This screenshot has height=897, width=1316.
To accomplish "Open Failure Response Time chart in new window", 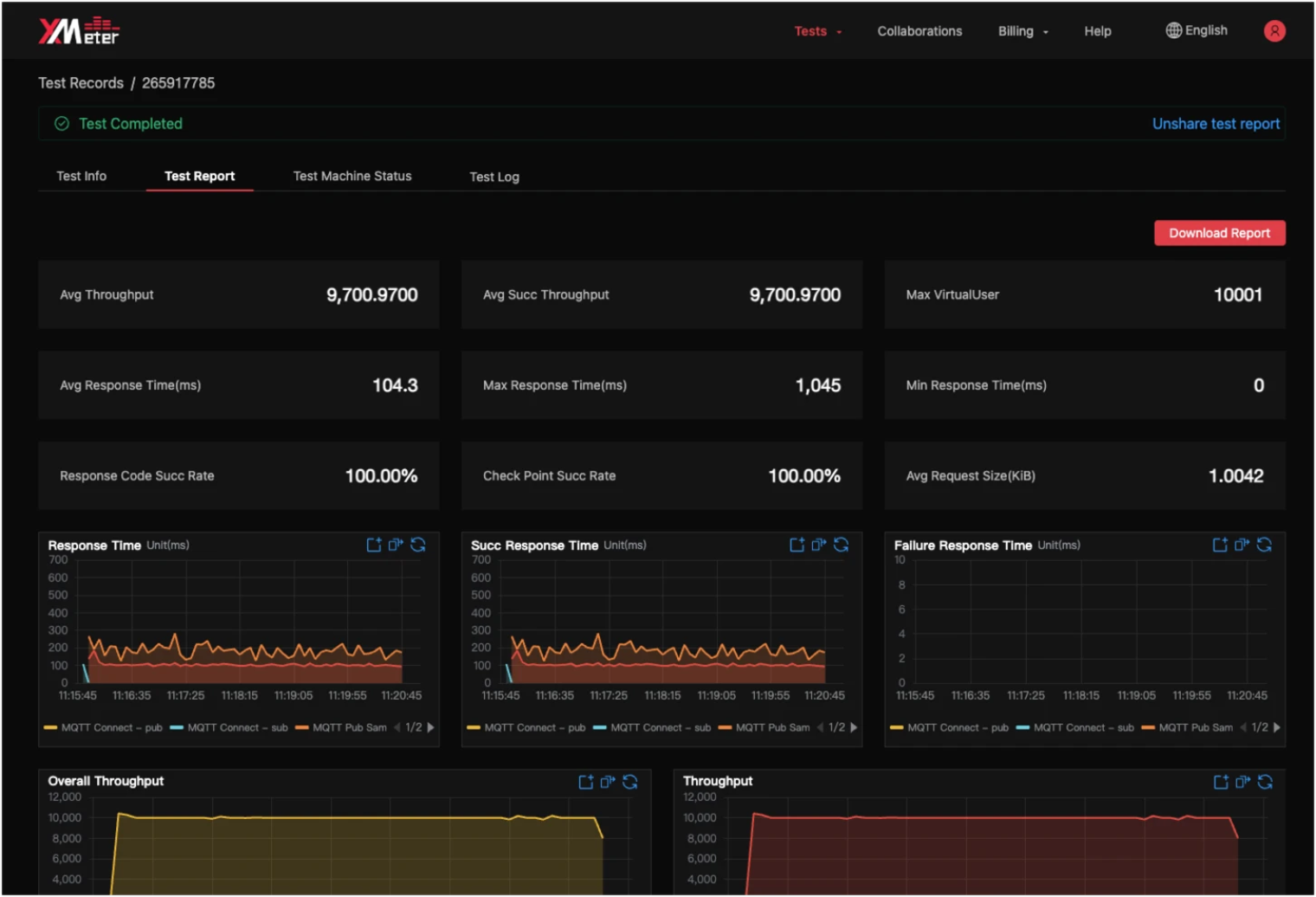I will [x=1242, y=545].
